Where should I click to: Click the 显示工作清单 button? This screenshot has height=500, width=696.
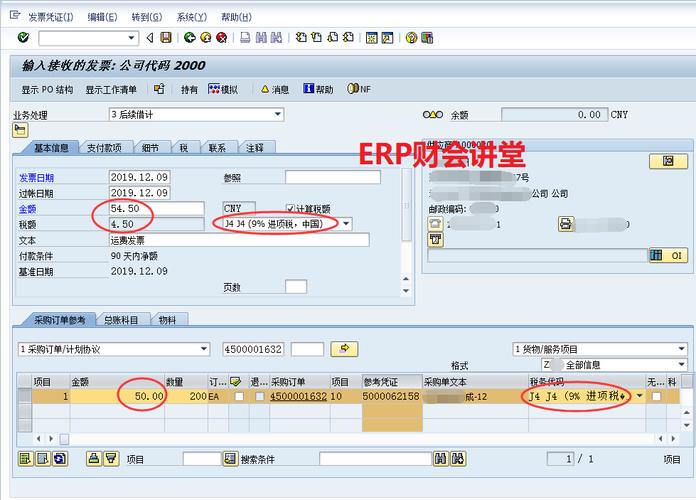[111, 89]
